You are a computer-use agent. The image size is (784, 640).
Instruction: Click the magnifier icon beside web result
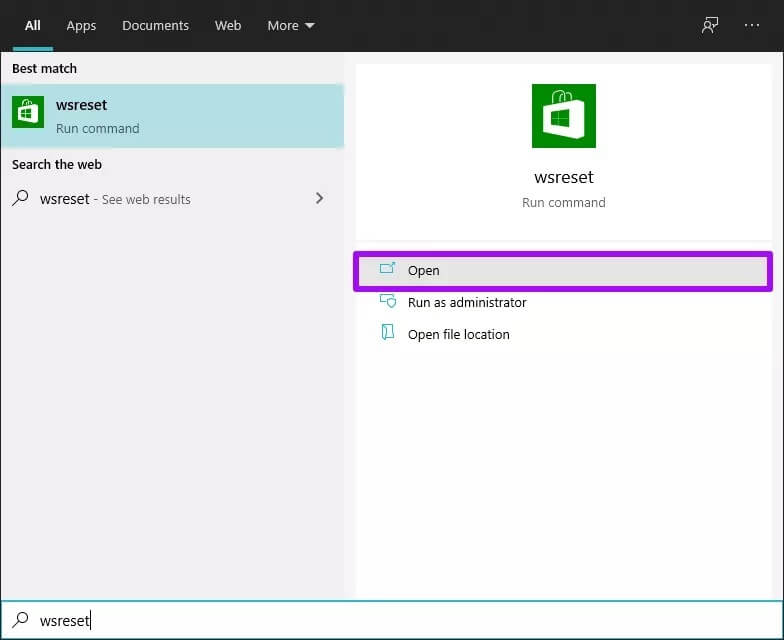(x=20, y=198)
